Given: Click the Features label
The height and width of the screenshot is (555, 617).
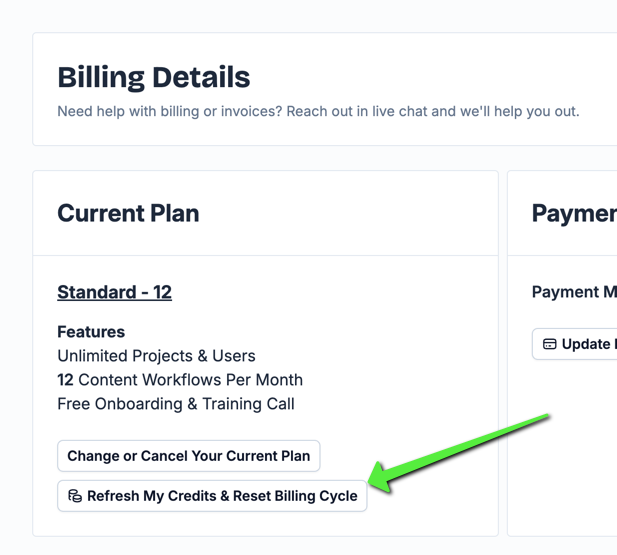Looking at the screenshot, I should click(91, 332).
